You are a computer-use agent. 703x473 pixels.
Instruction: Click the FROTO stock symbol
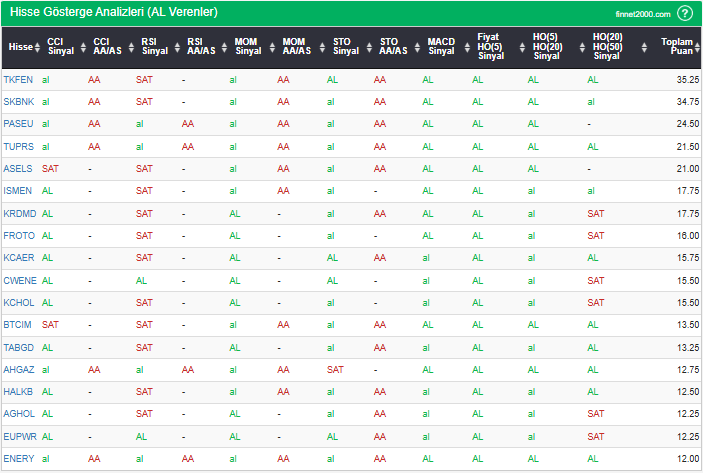click(x=18, y=236)
